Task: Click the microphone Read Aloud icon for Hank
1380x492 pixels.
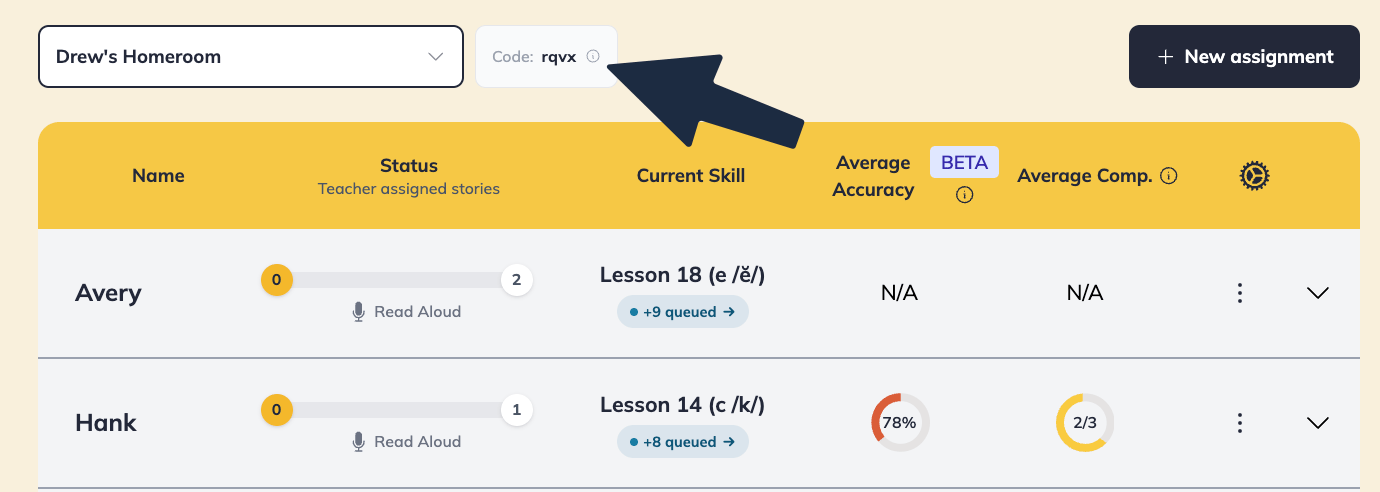Action: [x=358, y=442]
